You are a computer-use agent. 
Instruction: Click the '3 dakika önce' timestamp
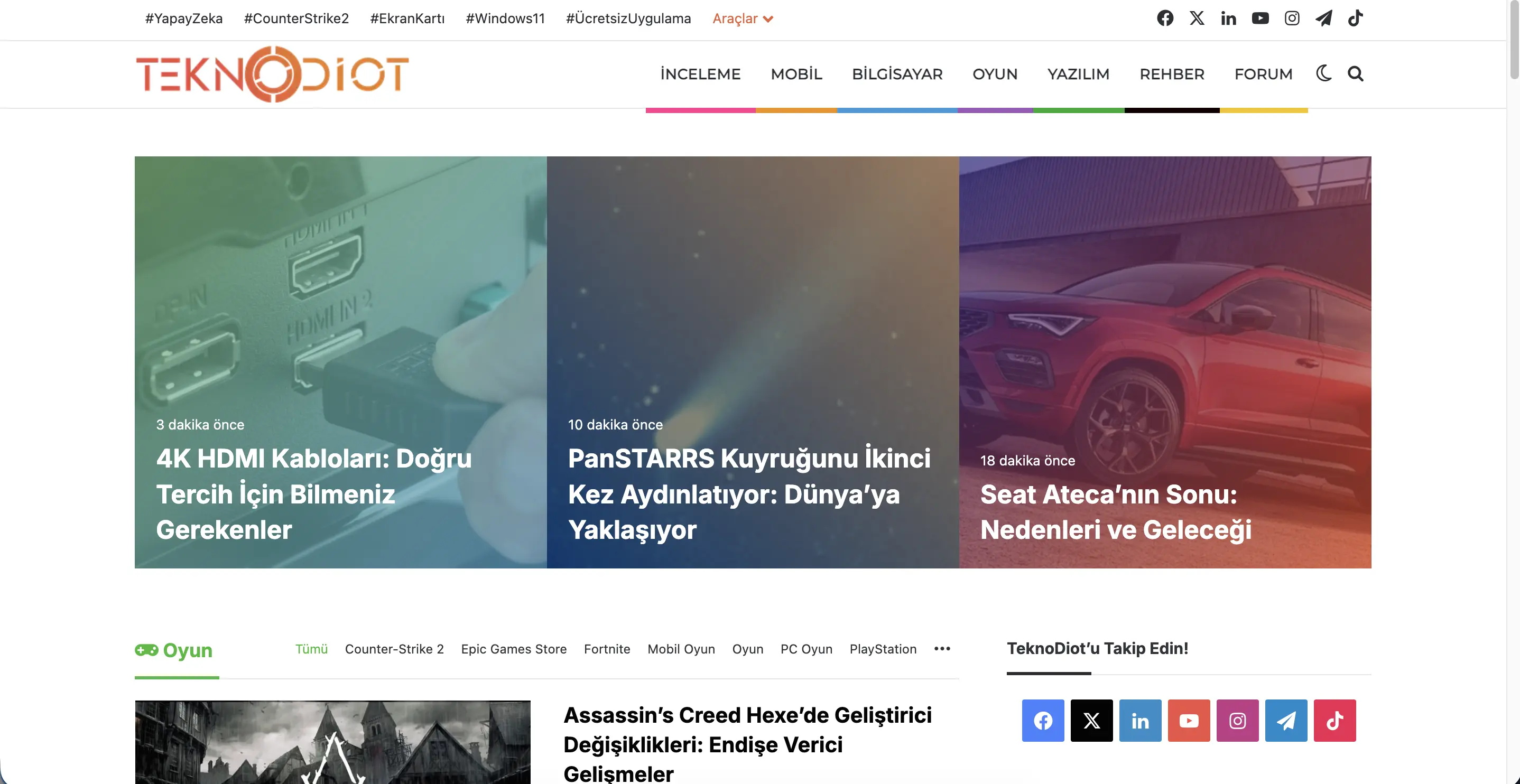point(200,425)
